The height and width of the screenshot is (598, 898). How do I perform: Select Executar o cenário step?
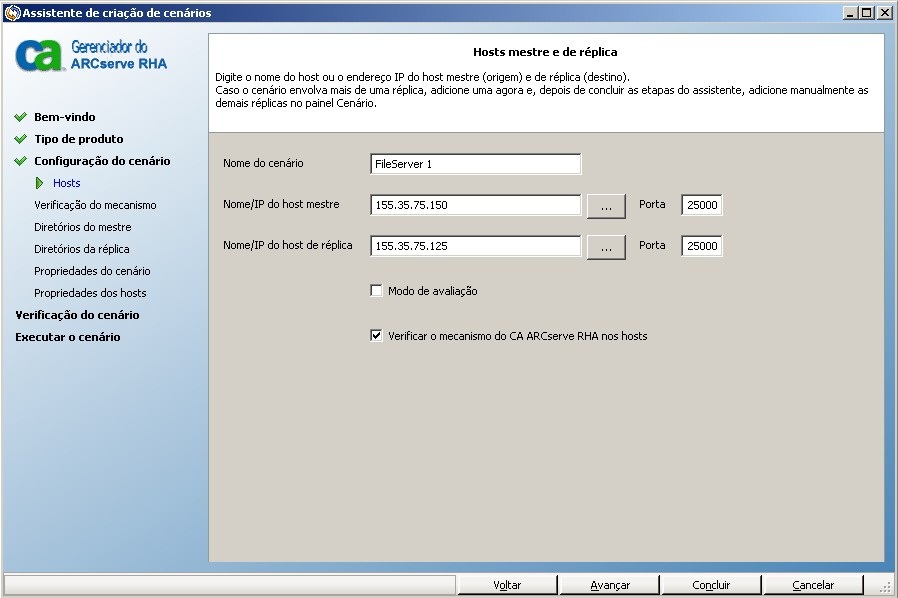tap(68, 337)
